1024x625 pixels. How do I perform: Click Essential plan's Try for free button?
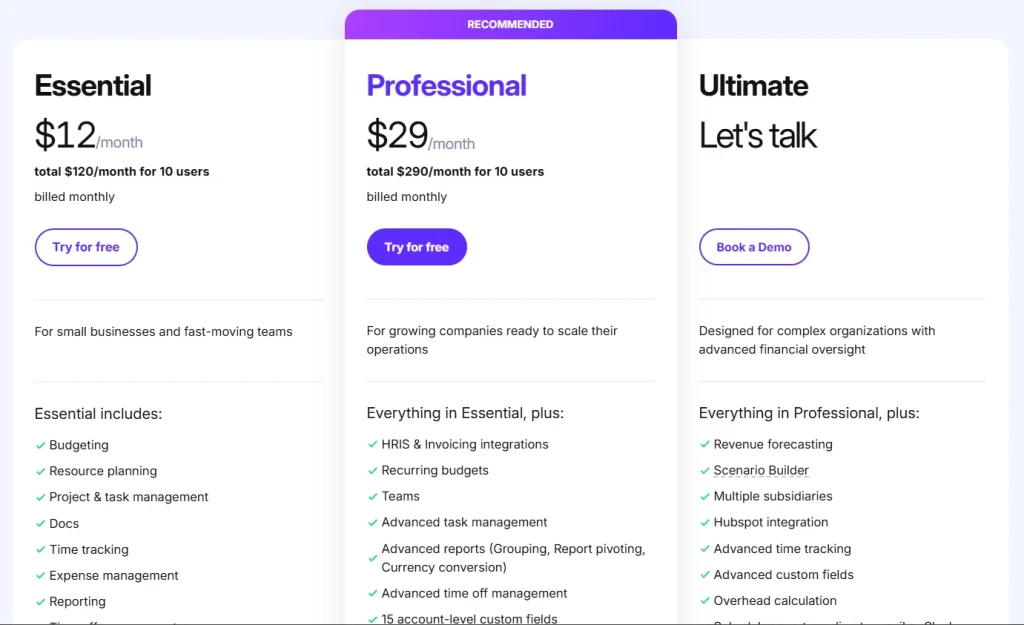(86, 247)
